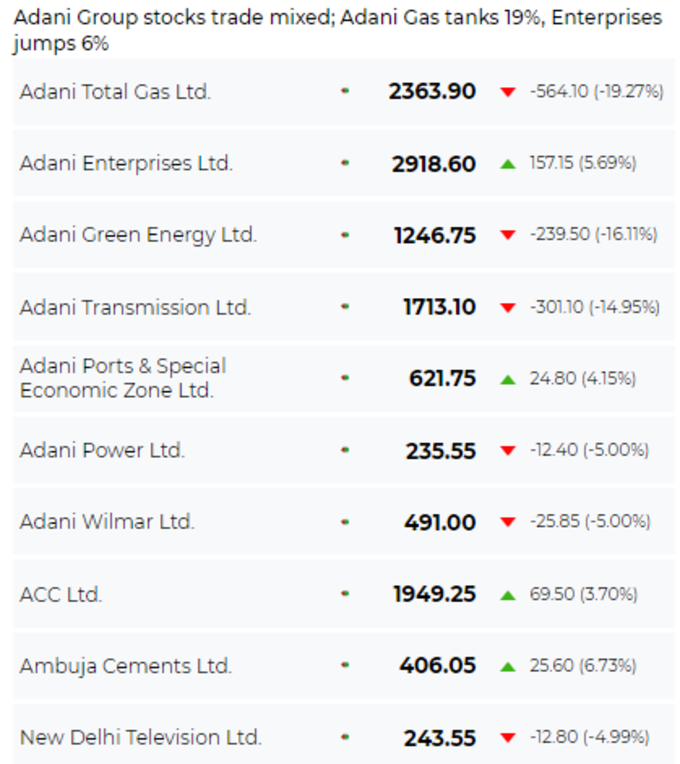The width and height of the screenshot is (680, 764).
Task: Click the red down triangle for Adani Transmission
Action: (x=508, y=307)
